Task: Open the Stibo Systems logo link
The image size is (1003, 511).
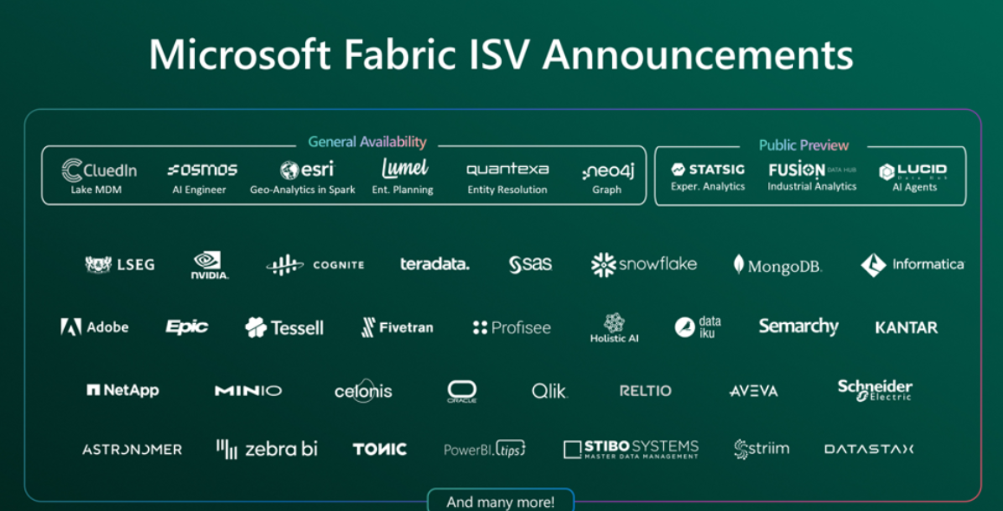Action: pos(630,449)
